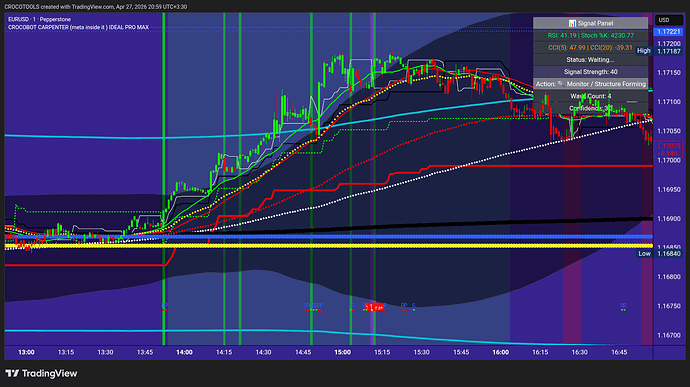Click the High 1.17187 price label
The height and width of the screenshot is (387, 690).
click(659, 51)
